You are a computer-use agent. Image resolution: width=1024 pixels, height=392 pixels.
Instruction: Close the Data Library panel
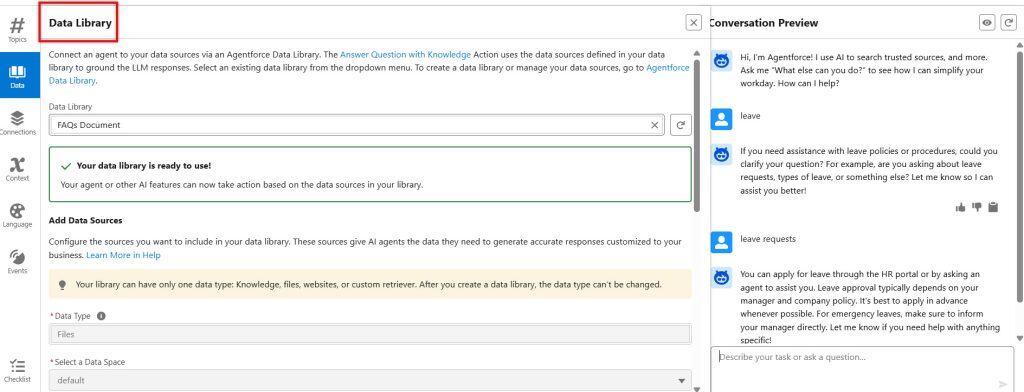click(694, 22)
